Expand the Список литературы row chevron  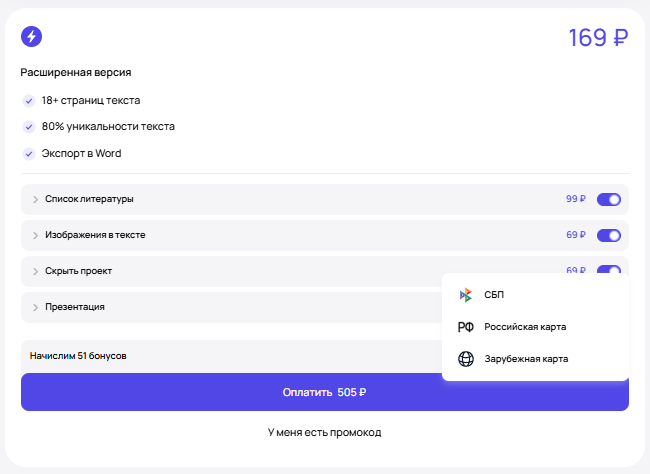(35, 199)
